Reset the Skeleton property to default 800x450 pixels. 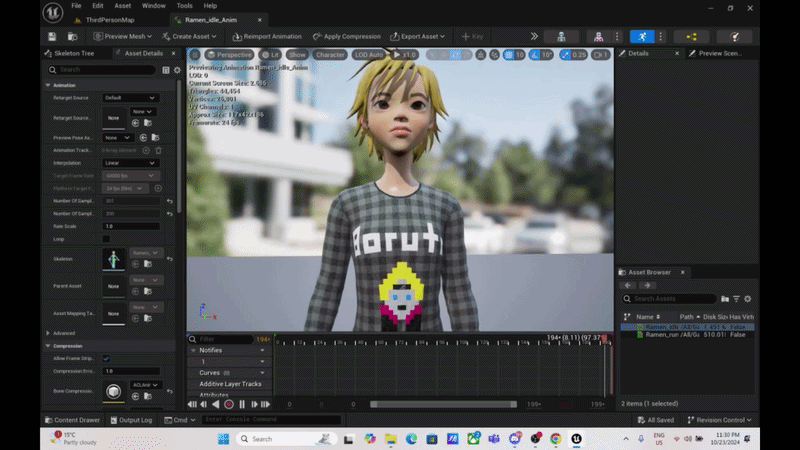pos(170,259)
